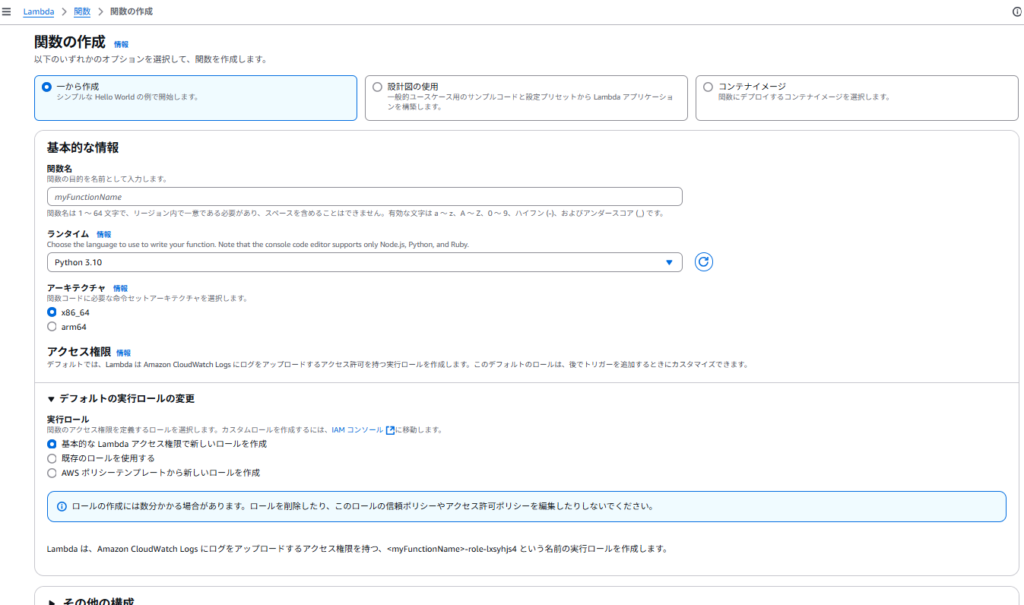Click the 情報 link next to 関数の作成
The height and width of the screenshot is (605, 1024).
[x=121, y=44]
